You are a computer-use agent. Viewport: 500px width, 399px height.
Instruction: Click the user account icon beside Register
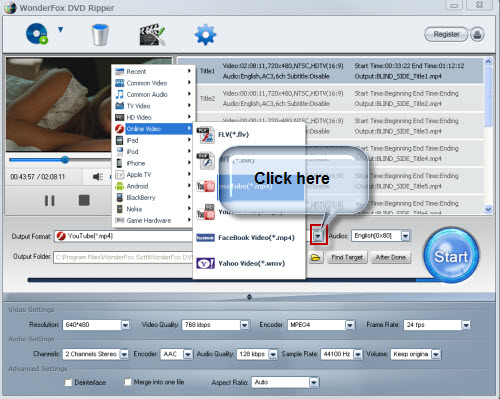(x=477, y=34)
